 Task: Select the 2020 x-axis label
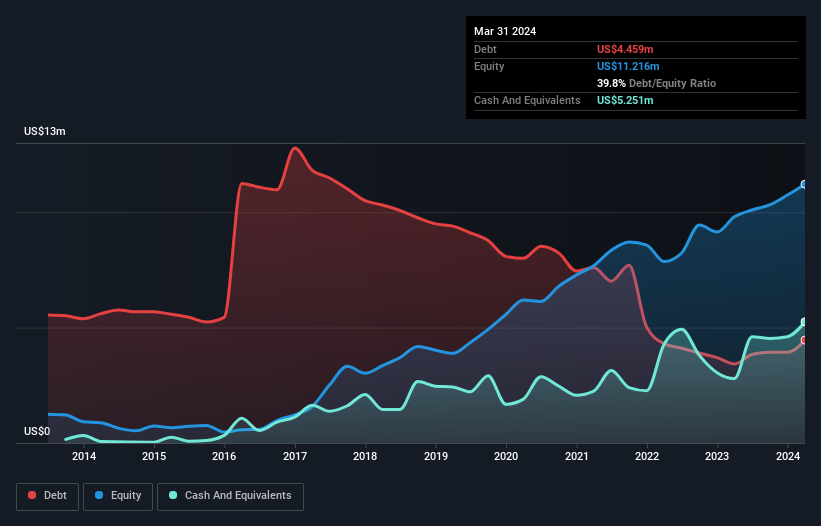pos(506,456)
